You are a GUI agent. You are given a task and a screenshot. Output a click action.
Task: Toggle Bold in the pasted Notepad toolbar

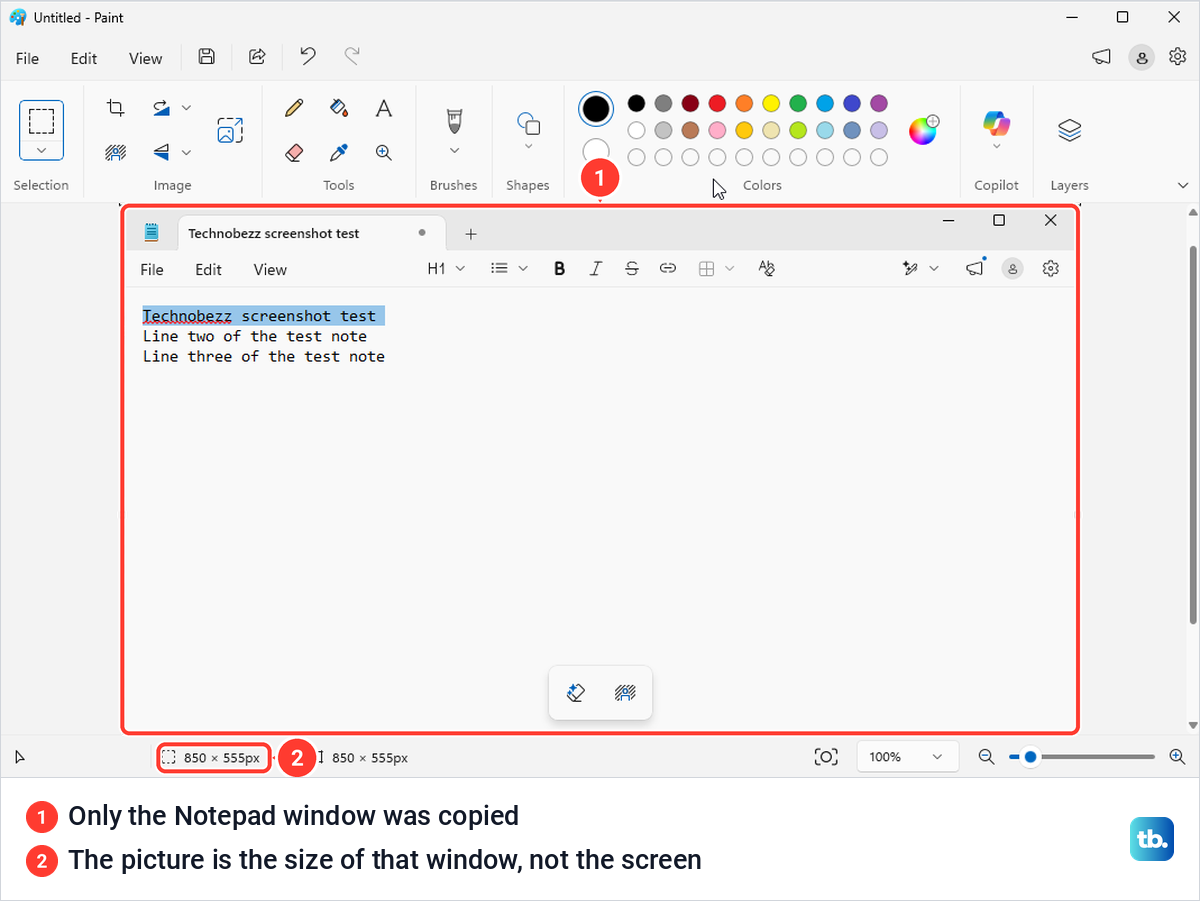(560, 268)
